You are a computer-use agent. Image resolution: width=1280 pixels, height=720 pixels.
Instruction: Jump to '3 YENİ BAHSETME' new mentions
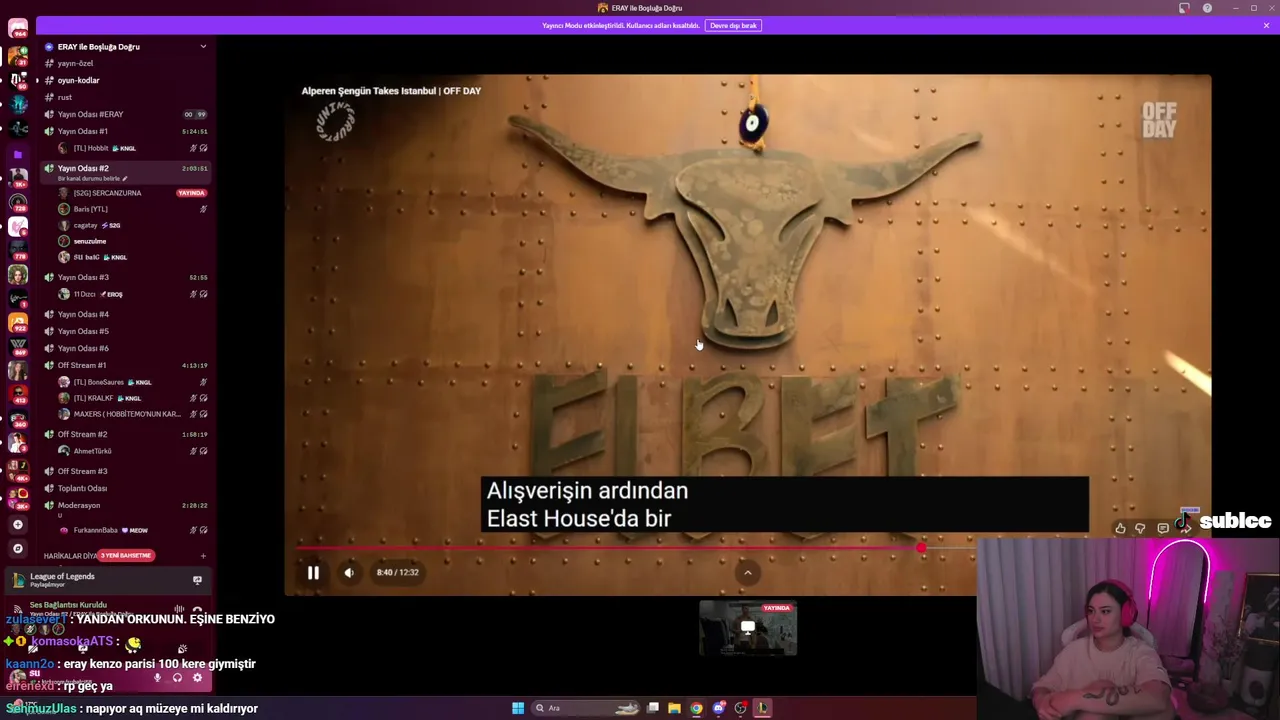126,555
